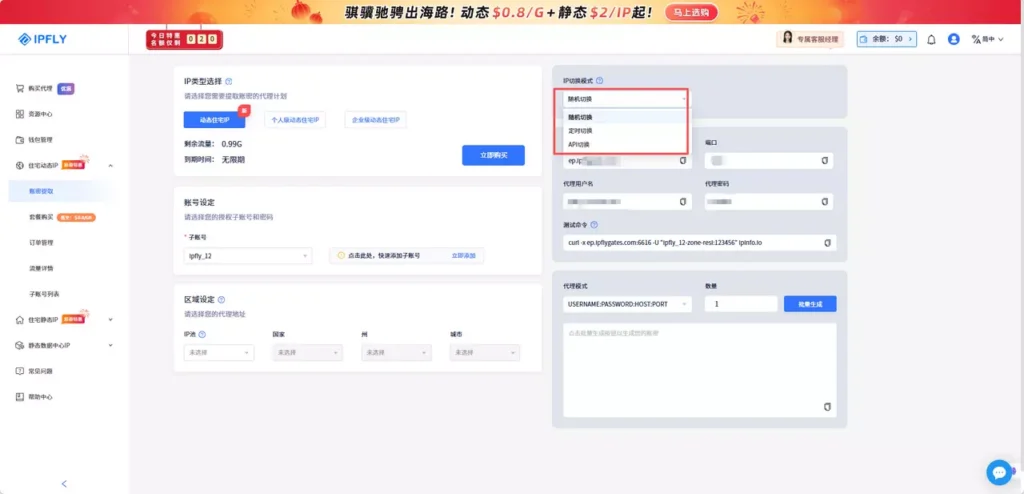The height and width of the screenshot is (494, 1024).
Task: Click the 购买代理 cart icon
Action: [x=20, y=88]
